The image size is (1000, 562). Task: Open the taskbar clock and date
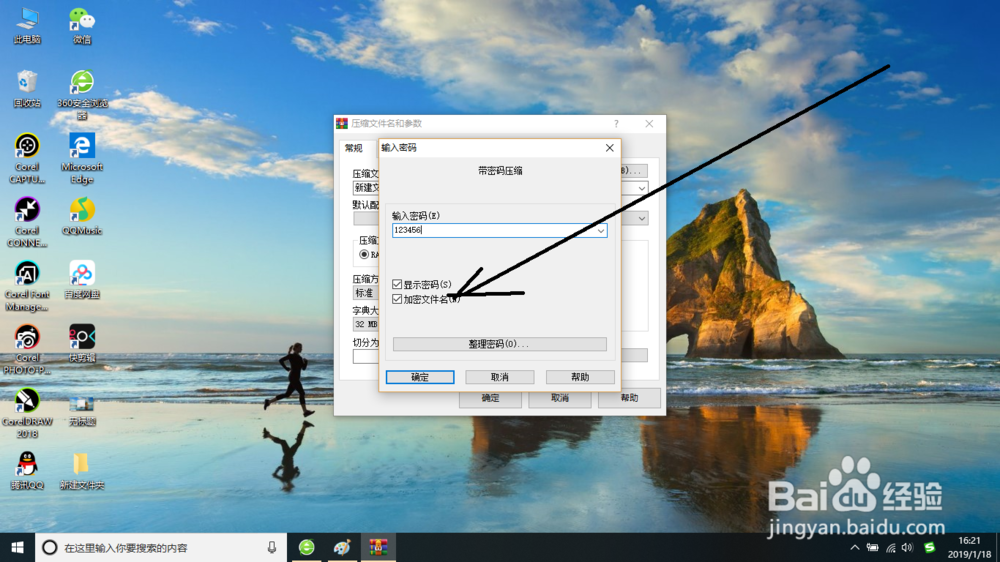[969, 547]
